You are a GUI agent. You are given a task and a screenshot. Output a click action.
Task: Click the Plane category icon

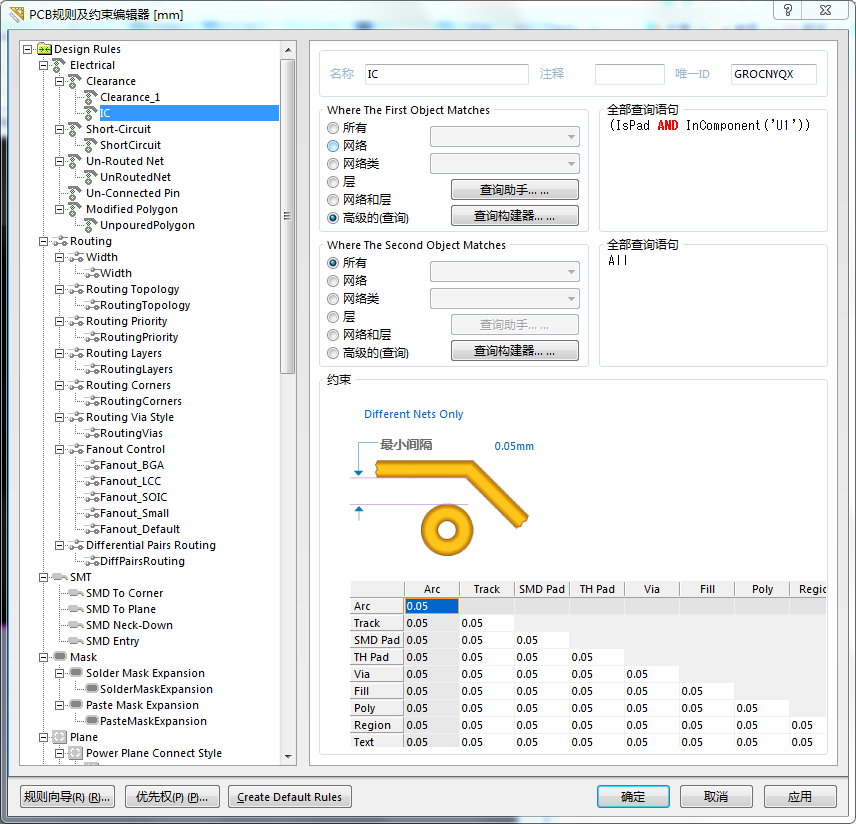59,737
